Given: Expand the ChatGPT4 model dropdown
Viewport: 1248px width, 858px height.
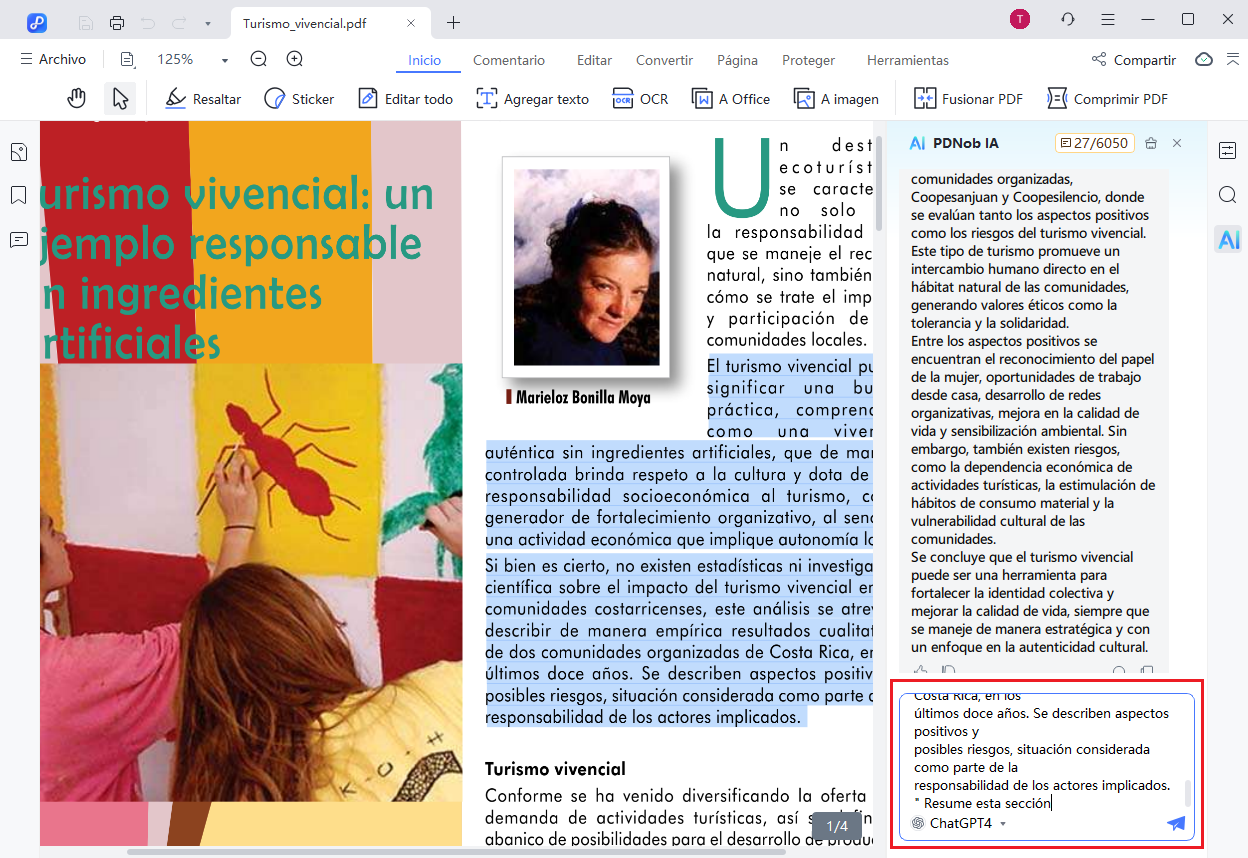Looking at the screenshot, I should 1003,824.
